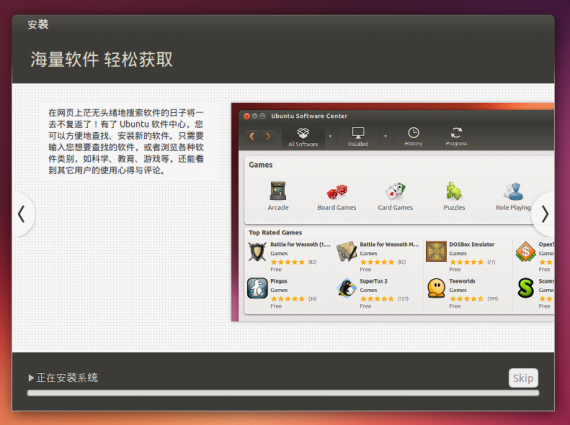Click the DOSBox Emulator icon
570x425 pixels.
click(x=436, y=252)
